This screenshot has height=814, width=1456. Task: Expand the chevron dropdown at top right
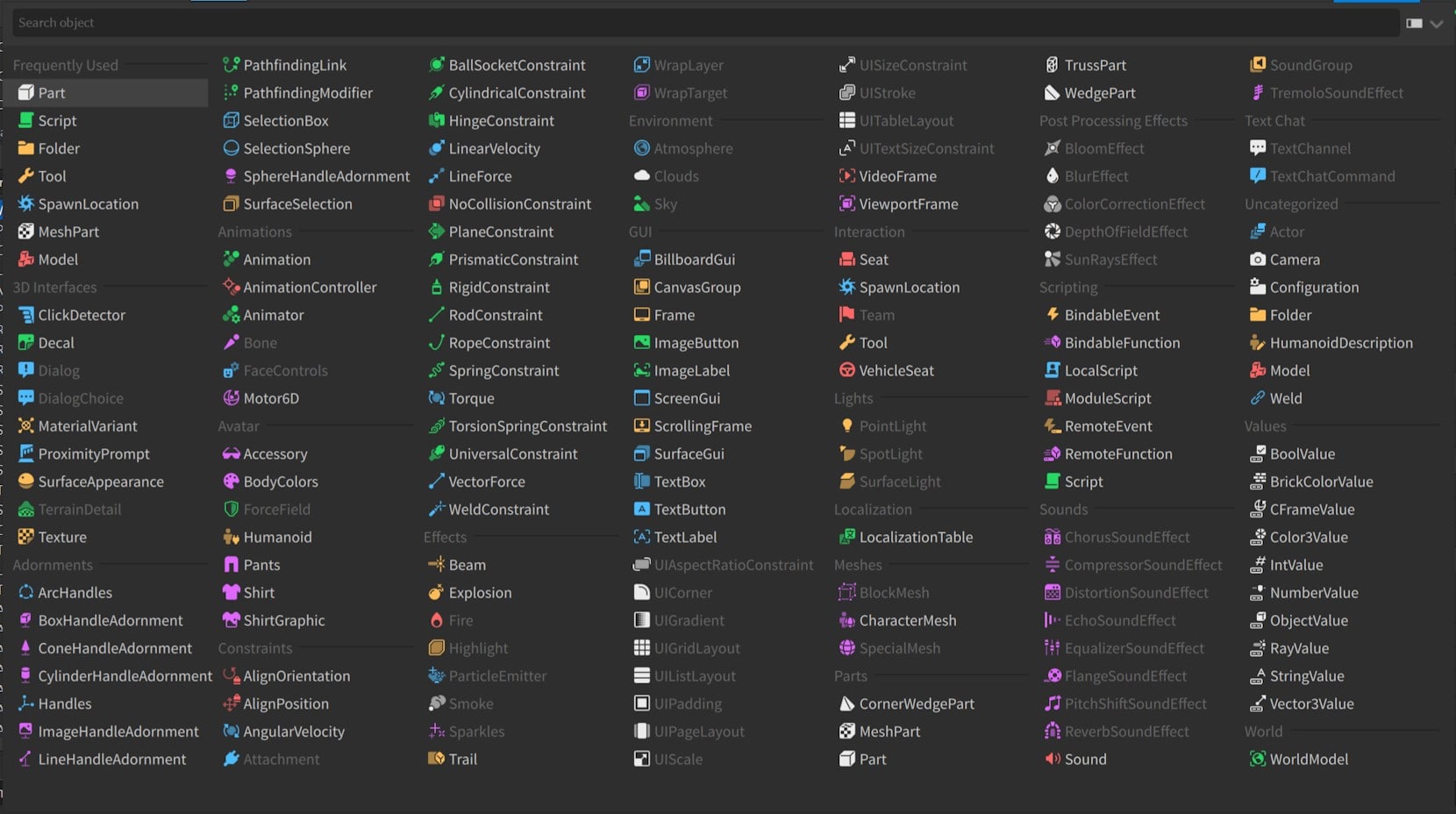1437,24
